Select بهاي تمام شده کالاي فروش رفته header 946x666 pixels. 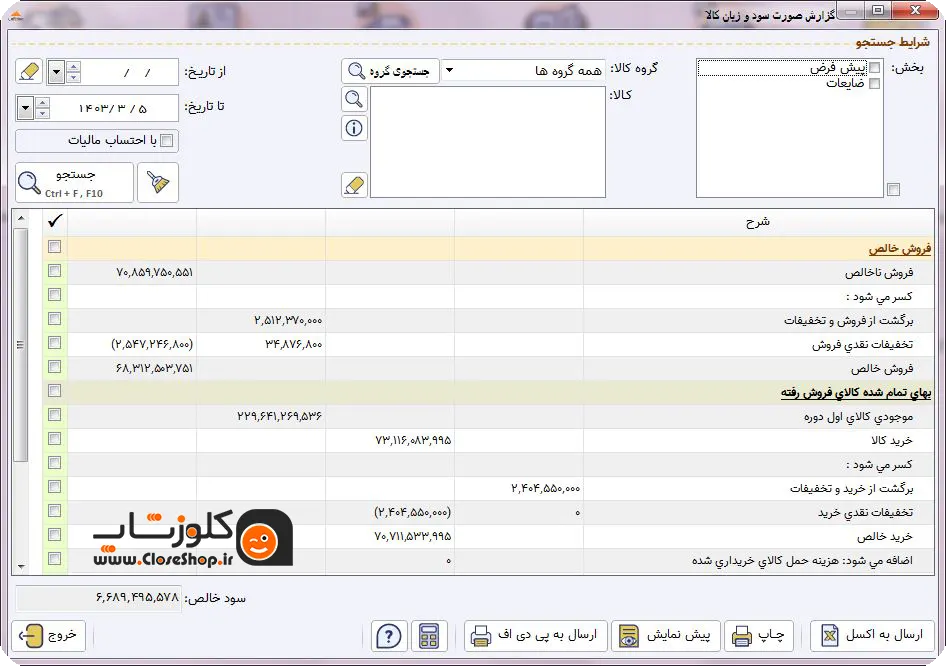[500, 392]
